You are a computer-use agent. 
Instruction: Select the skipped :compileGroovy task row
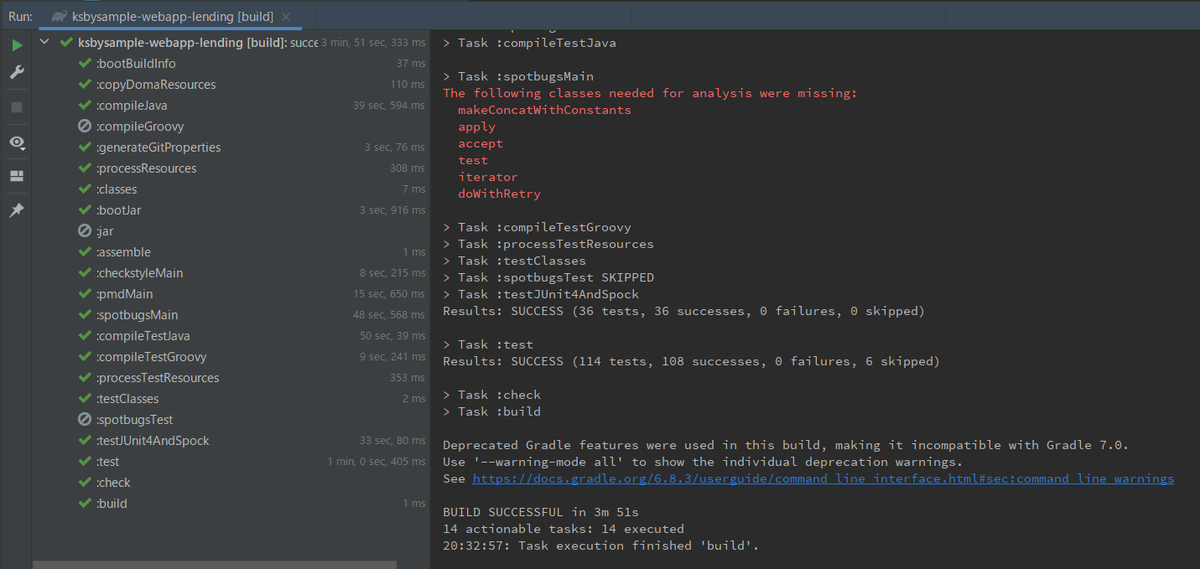coord(233,126)
